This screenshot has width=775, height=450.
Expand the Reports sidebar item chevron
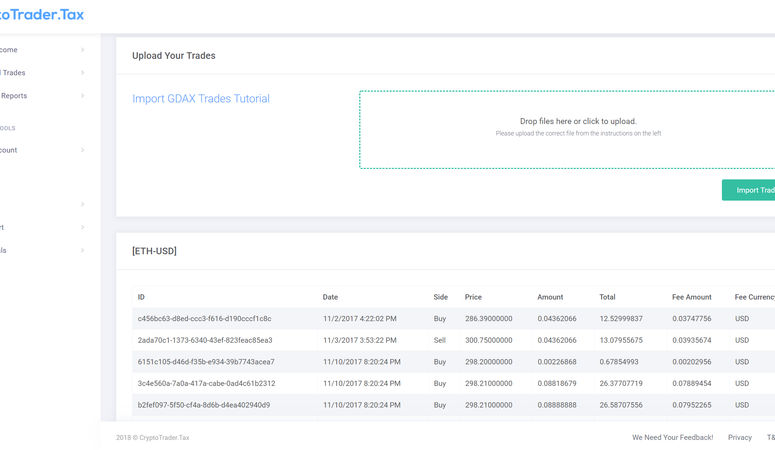pos(83,95)
